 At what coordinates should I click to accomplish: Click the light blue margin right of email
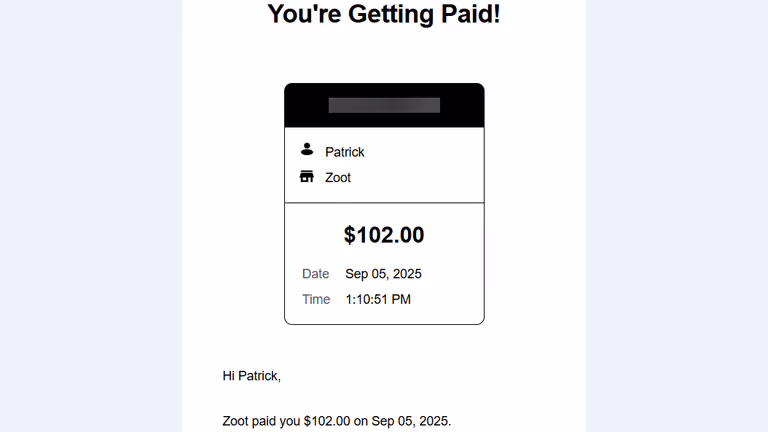coord(677,216)
